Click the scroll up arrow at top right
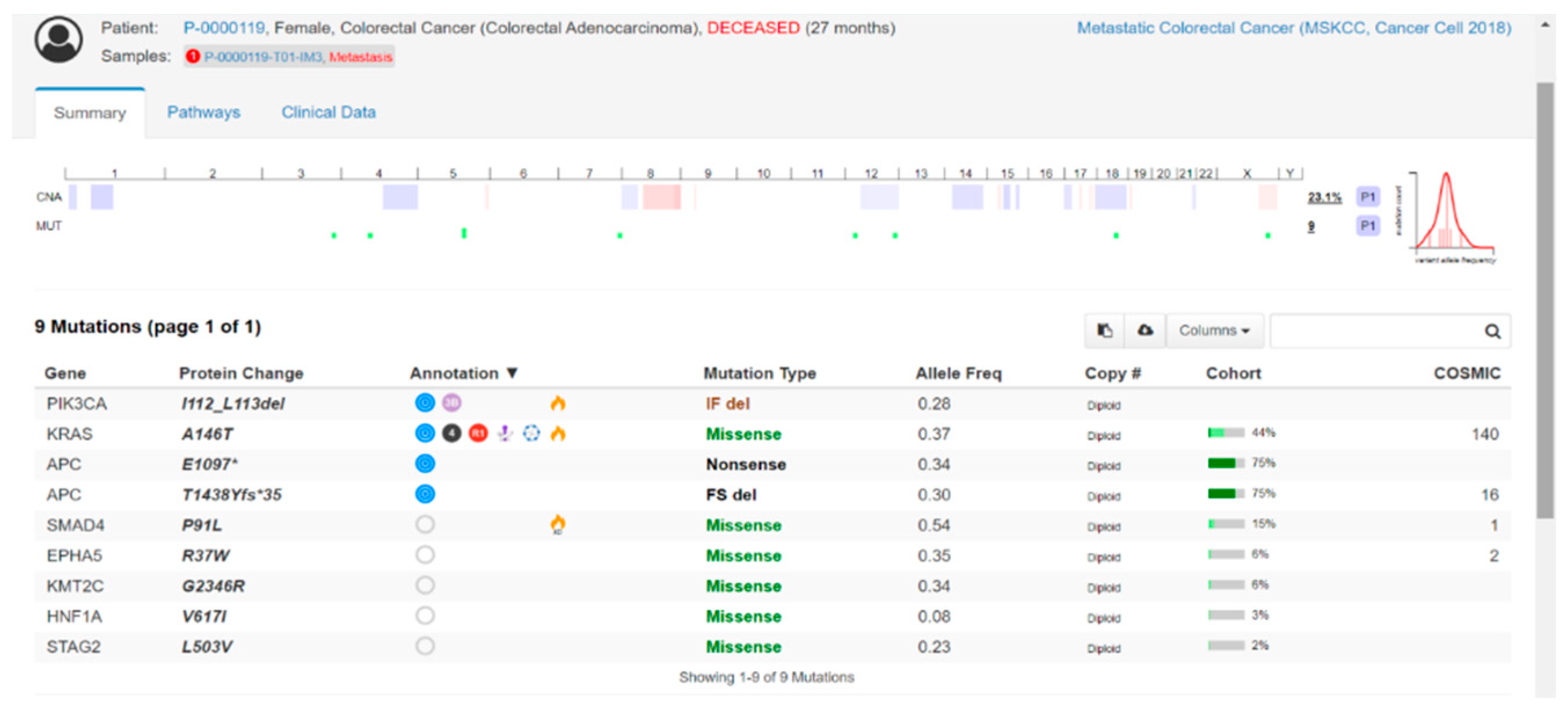The image size is (1568, 725). (1545, 25)
